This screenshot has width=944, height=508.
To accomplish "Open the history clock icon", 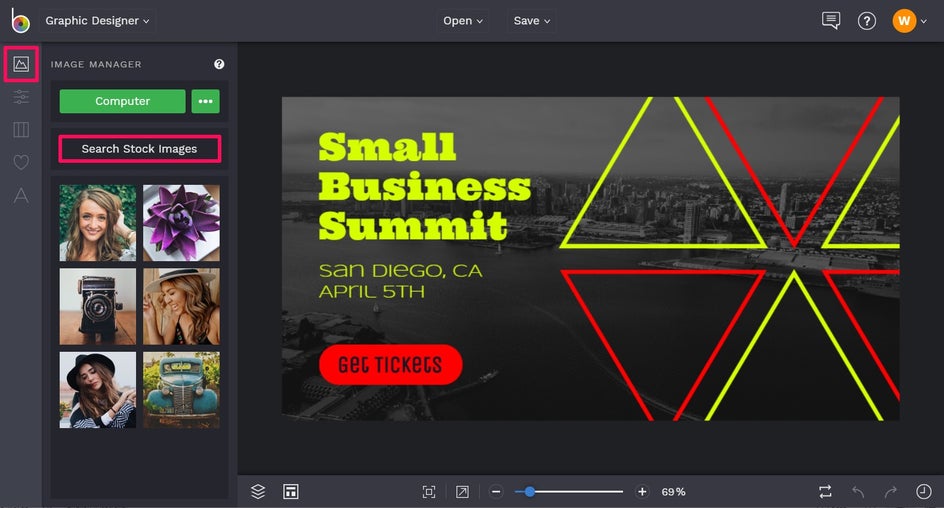I will coord(924,492).
